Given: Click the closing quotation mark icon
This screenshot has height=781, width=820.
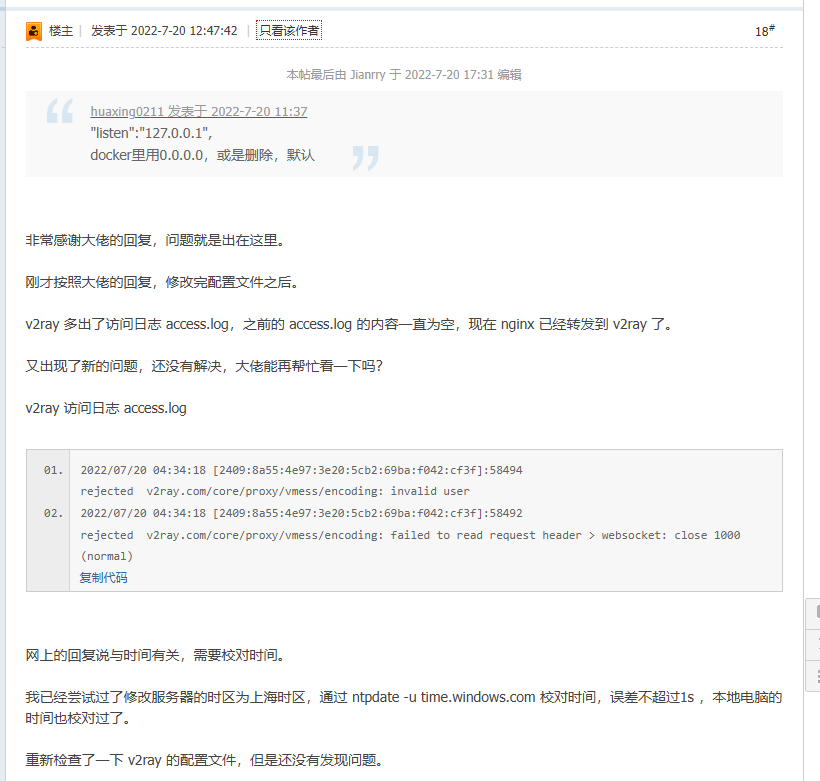Looking at the screenshot, I should [x=365, y=157].
